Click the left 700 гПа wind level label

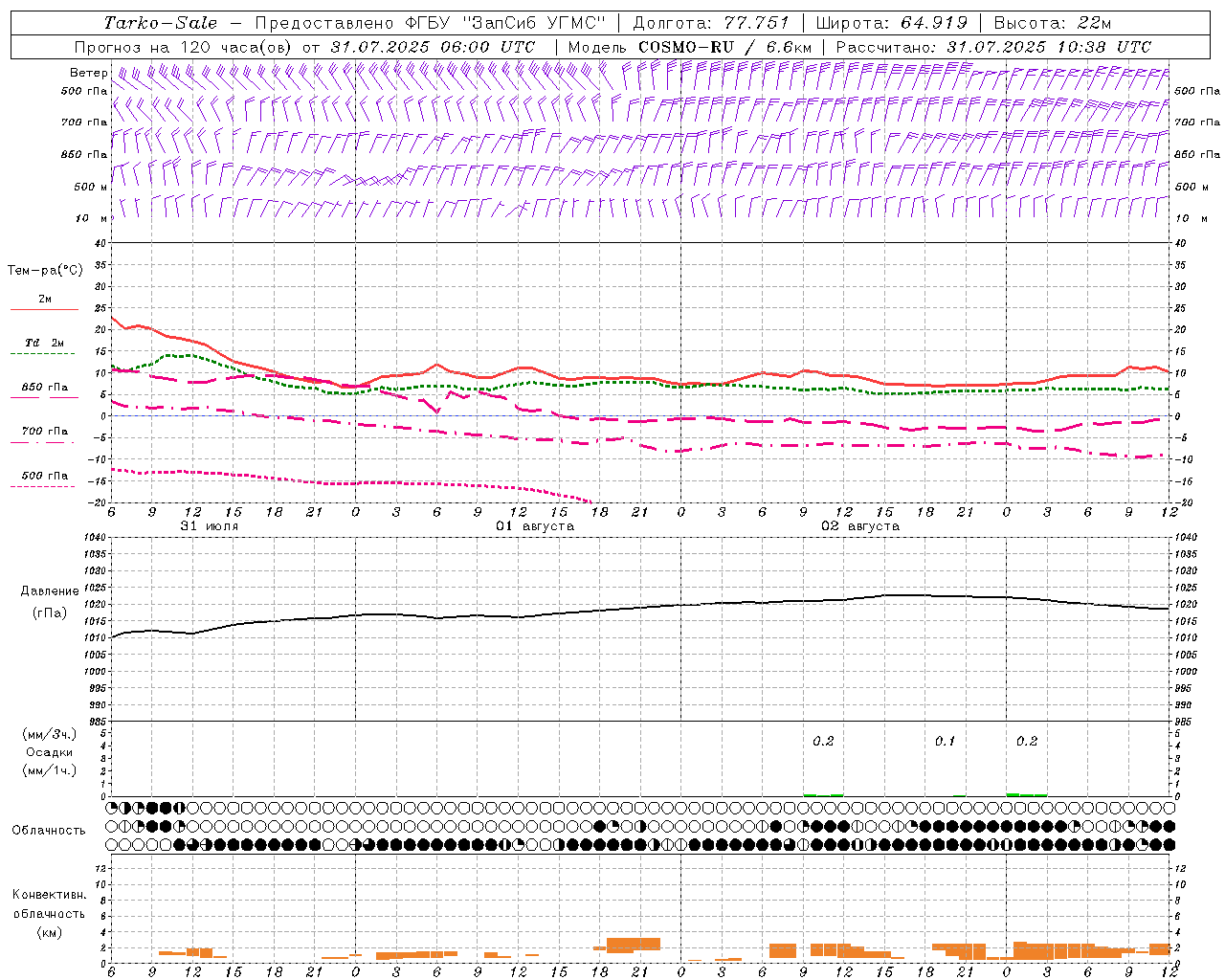(x=84, y=122)
